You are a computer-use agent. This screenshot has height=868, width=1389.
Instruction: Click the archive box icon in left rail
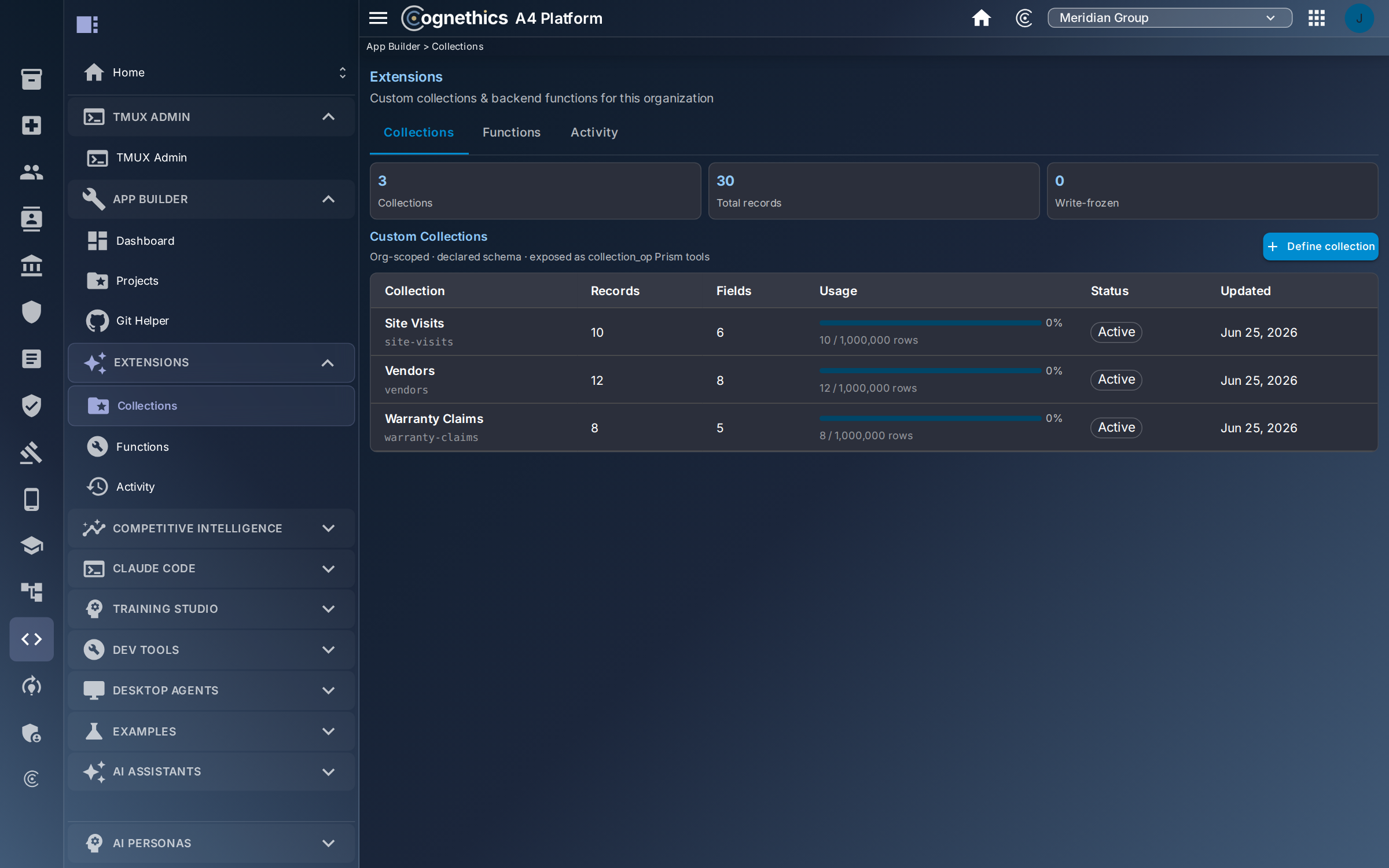click(x=31, y=79)
